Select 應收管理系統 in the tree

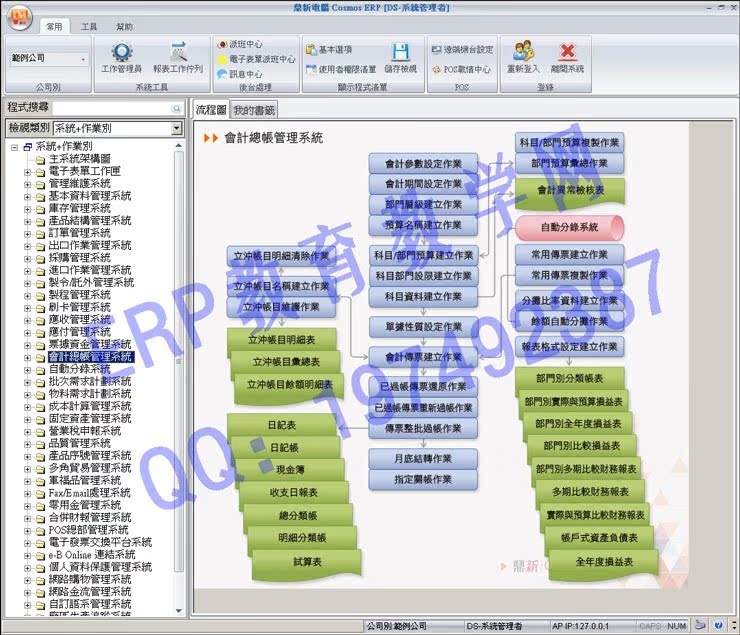79,319
